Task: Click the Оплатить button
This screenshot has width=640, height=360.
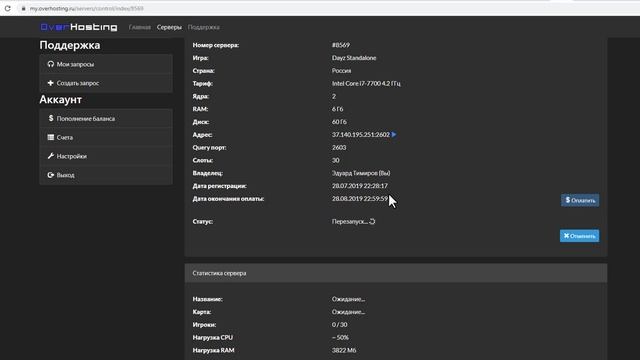Action: (x=580, y=200)
